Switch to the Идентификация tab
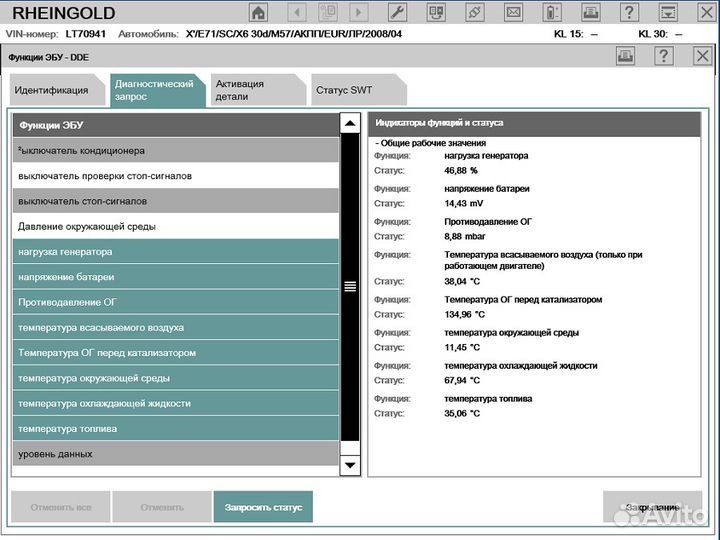Screen dimensions: 720x540 (x=57, y=90)
